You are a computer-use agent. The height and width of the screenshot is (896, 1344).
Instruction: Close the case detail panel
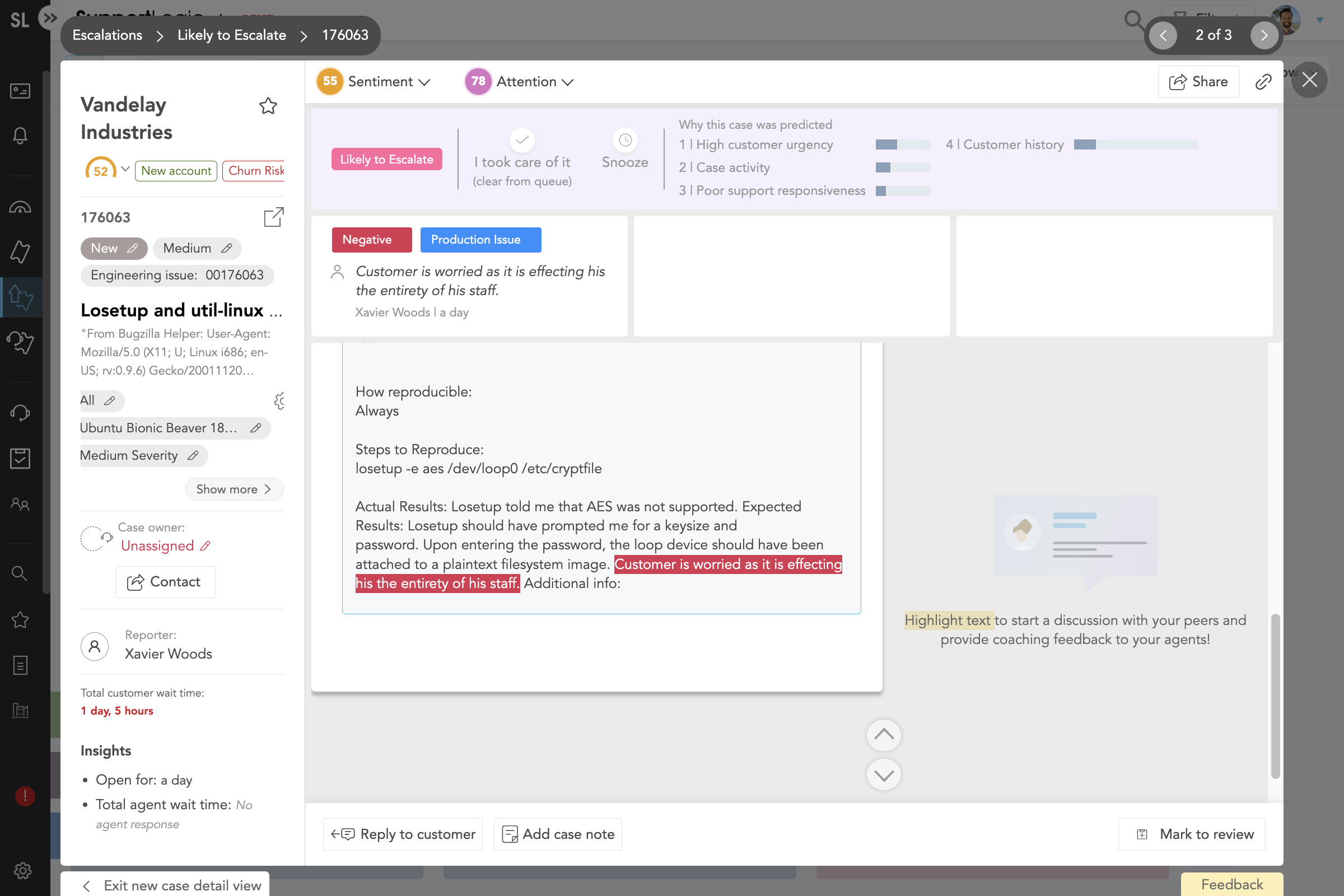[x=1309, y=80]
